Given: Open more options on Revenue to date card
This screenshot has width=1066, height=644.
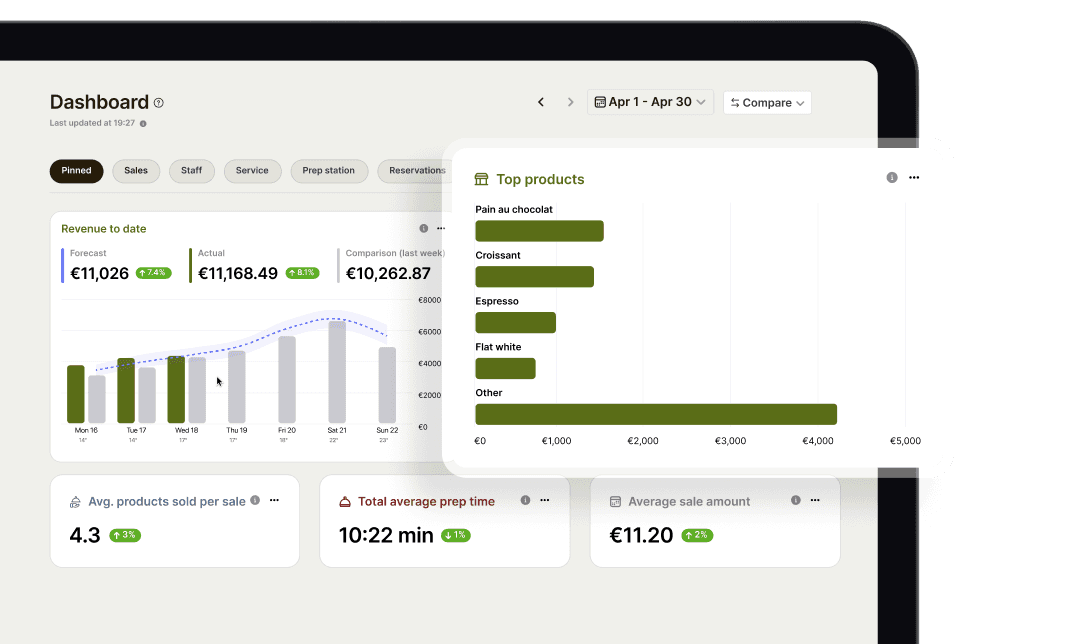Looking at the screenshot, I should (x=441, y=228).
